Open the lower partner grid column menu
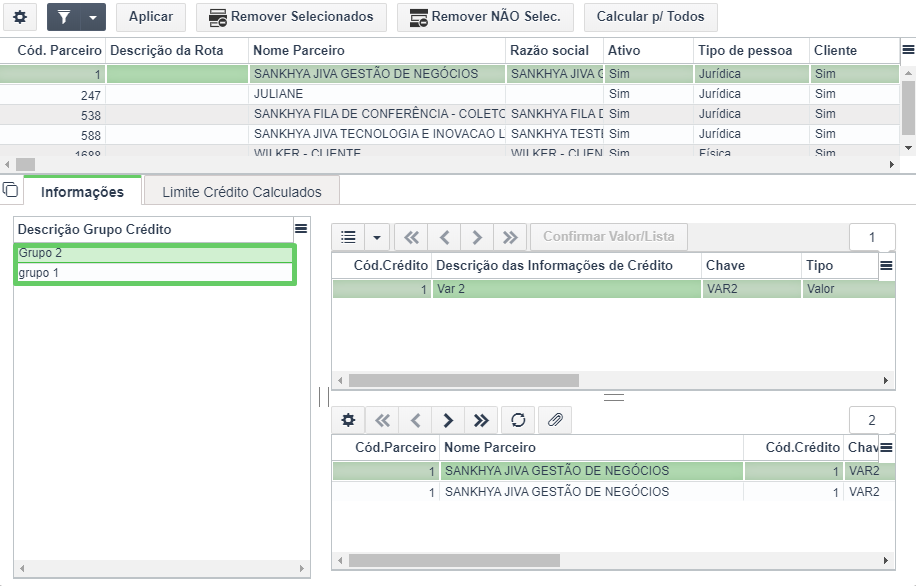Viewport: 916px width, 586px height. tap(886, 448)
